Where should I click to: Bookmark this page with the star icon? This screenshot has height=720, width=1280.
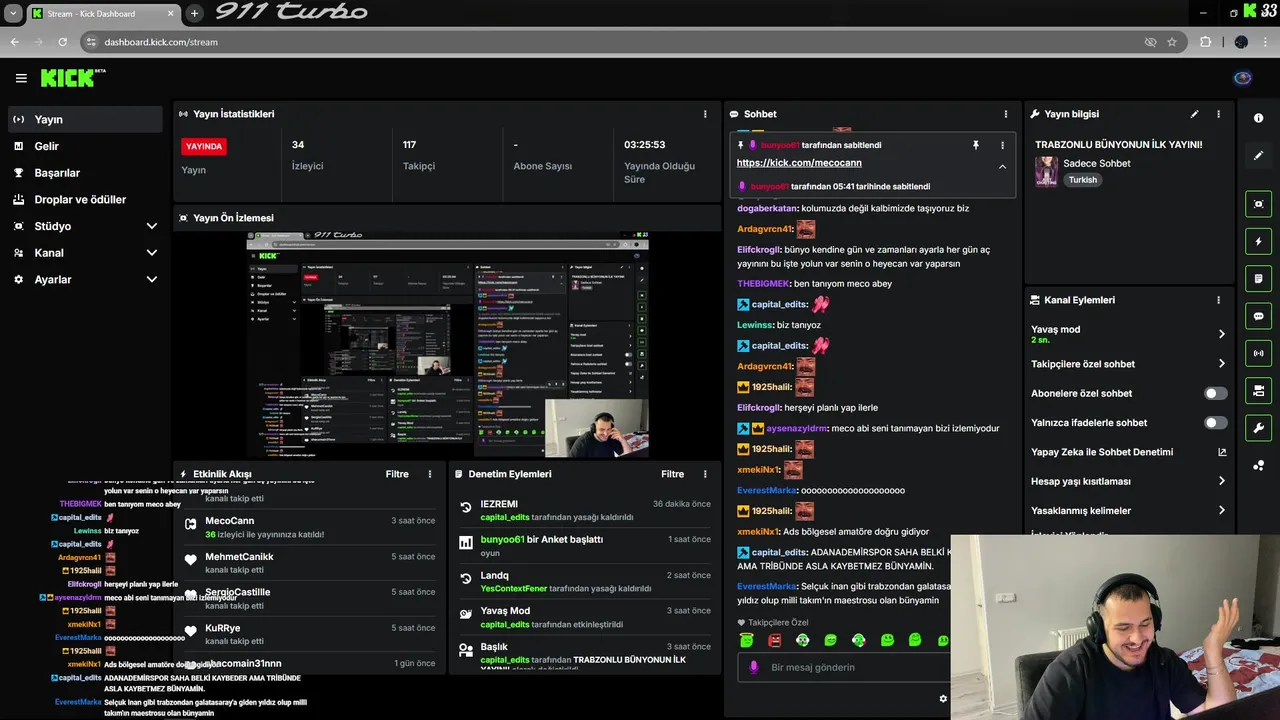pyautogui.click(x=1172, y=42)
